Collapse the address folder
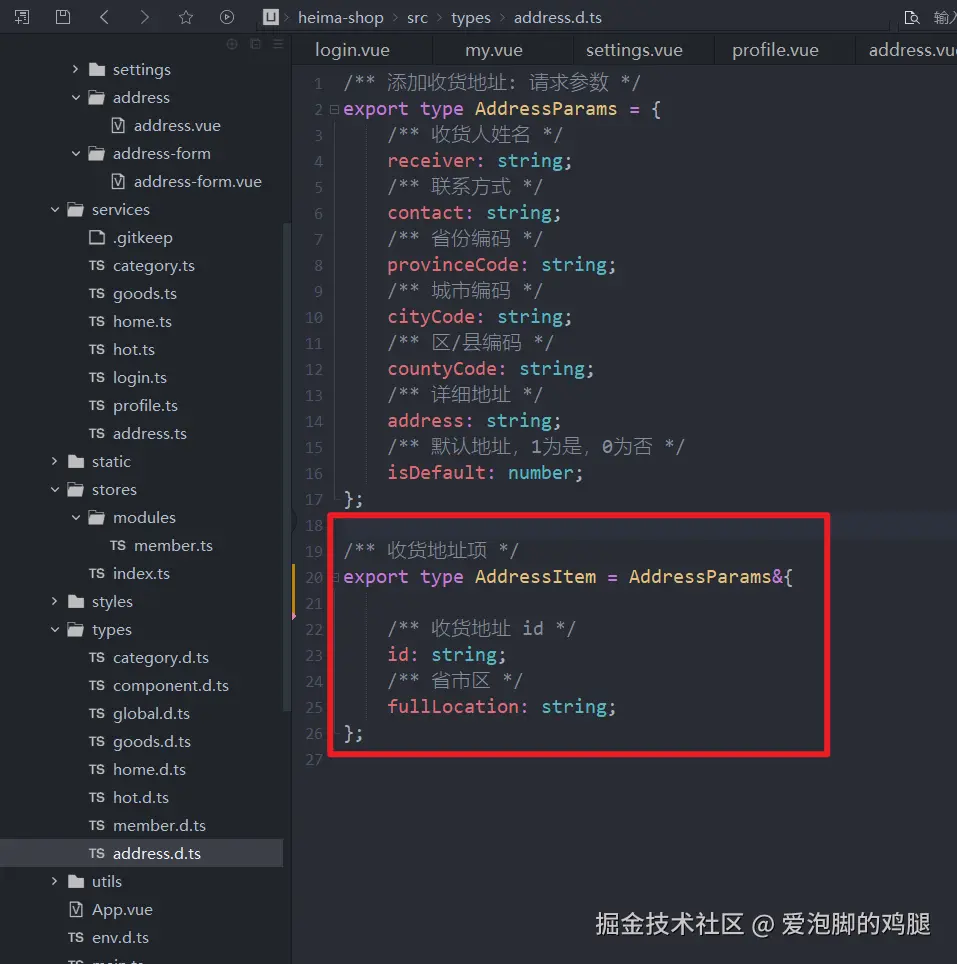Viewport: 957px width, 964px height. pyautogui.click(x=76, y=97)
